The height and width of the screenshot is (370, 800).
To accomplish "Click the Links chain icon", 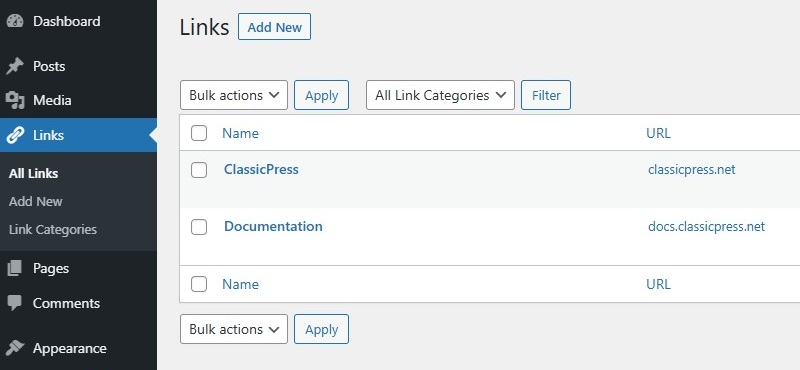I will 15,135.
